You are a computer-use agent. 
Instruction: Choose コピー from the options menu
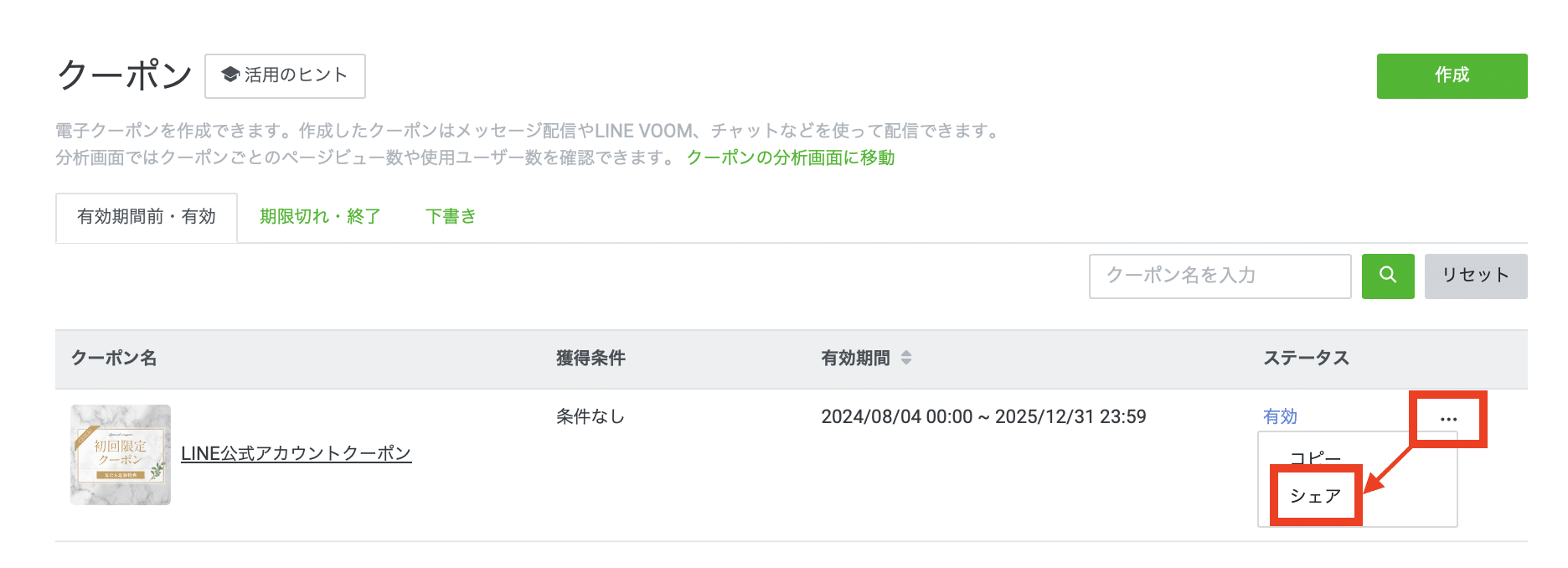[x=1315, y=457]
